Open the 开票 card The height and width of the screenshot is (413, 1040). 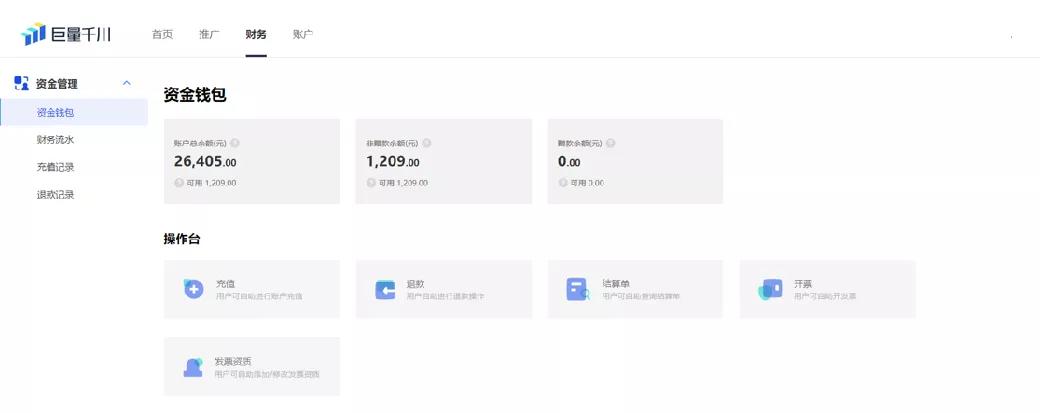(x=828, y=289)
